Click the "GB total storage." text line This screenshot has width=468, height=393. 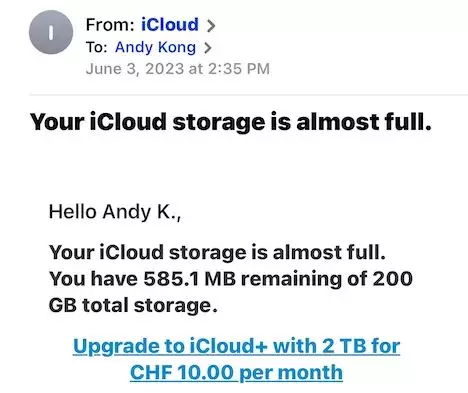pos(133,305)
